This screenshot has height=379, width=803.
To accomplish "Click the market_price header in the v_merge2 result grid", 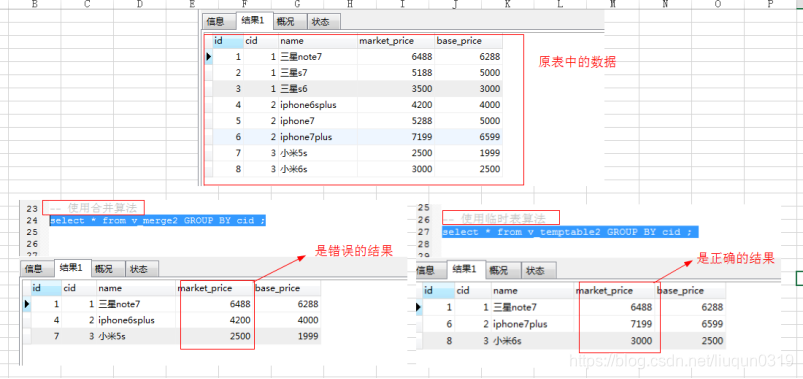I will (216, 288).
